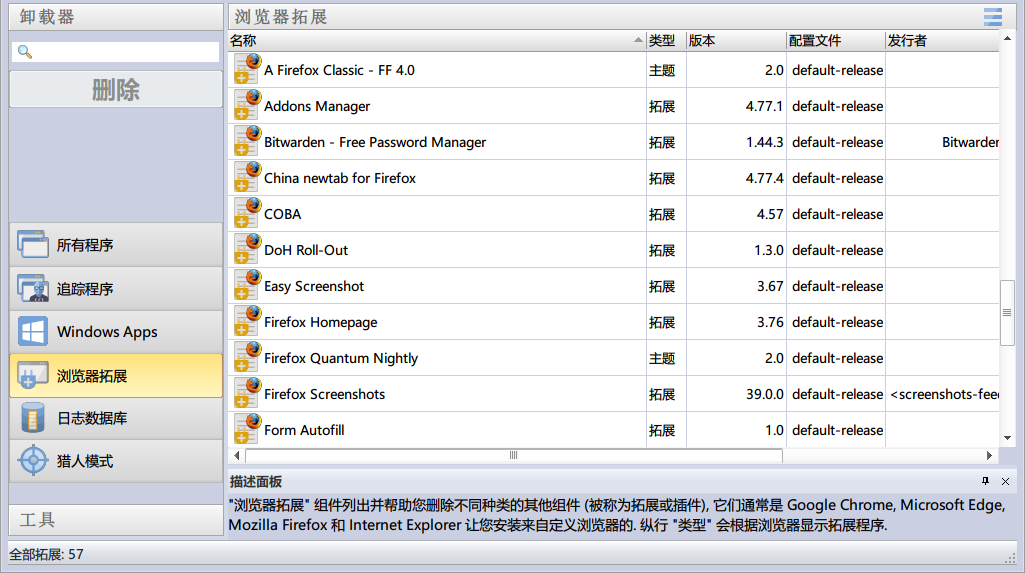
Task: Click the Logs Database (日志数据库) icon
Action: pos(33,418)
